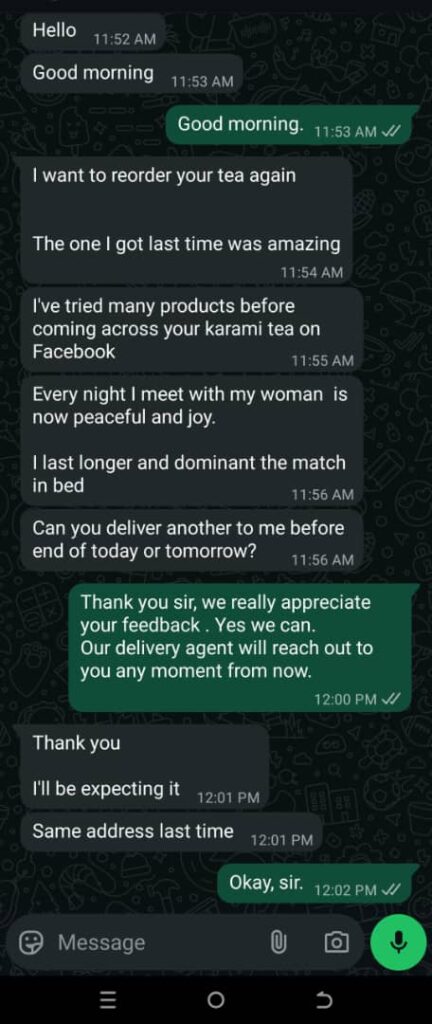Open the emoji sticker picker
The height and width of the screenshot is (1024, 432).
pos(29,942)
